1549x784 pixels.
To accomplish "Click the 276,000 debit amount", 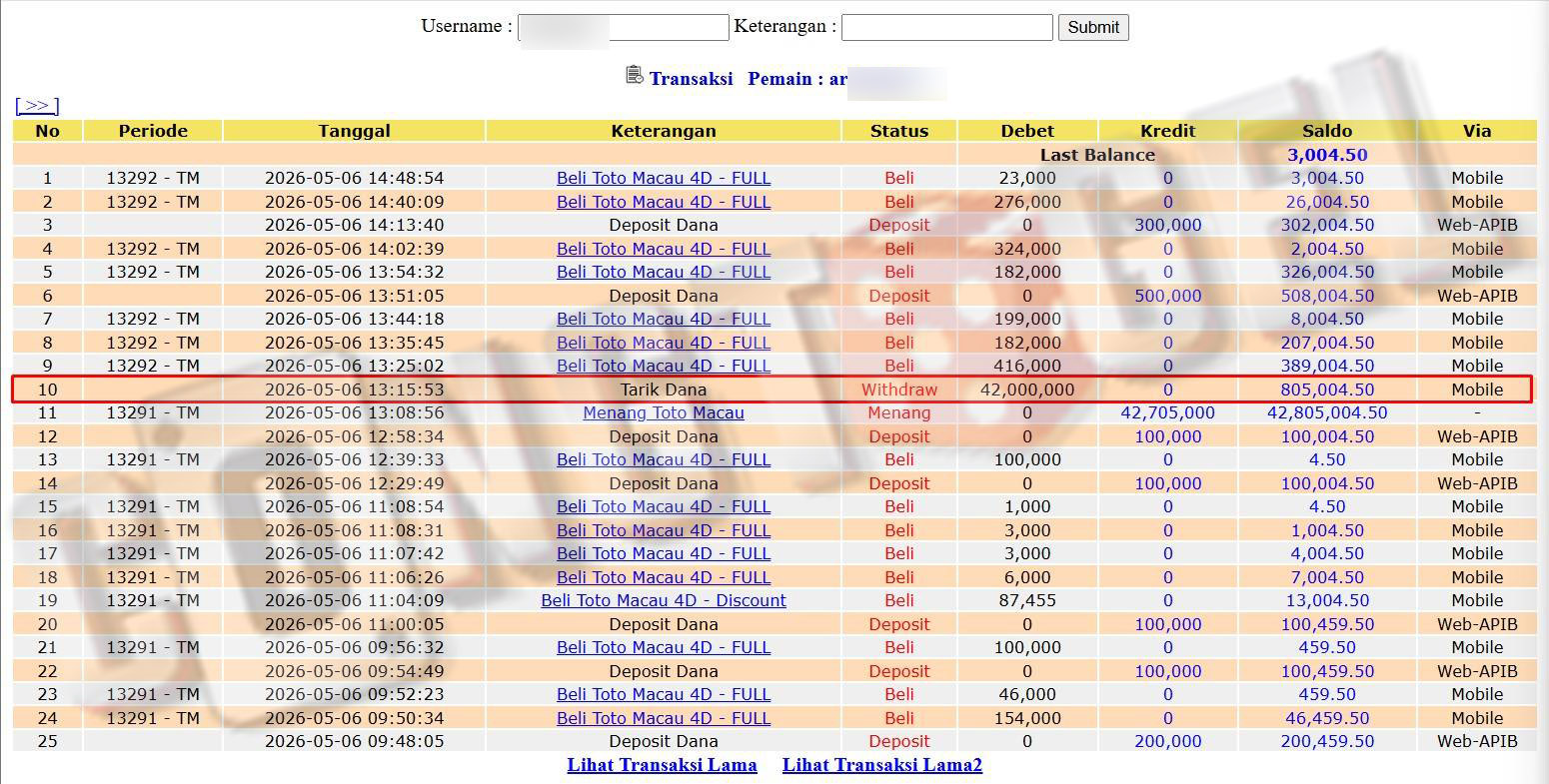I will pyautogui.click(x=1027, y=202).
